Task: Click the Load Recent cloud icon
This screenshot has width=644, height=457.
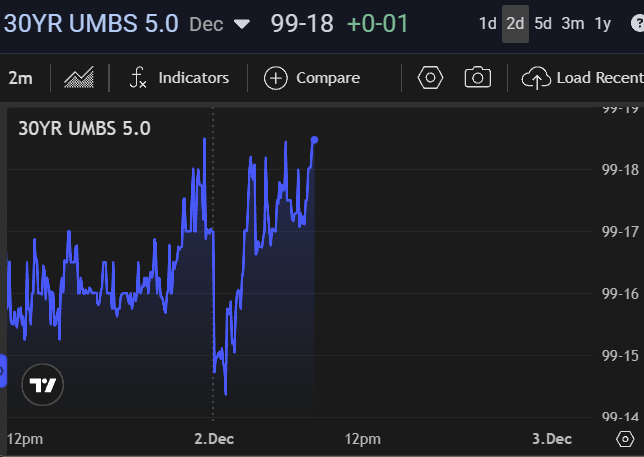Action: tap(536, 78)
